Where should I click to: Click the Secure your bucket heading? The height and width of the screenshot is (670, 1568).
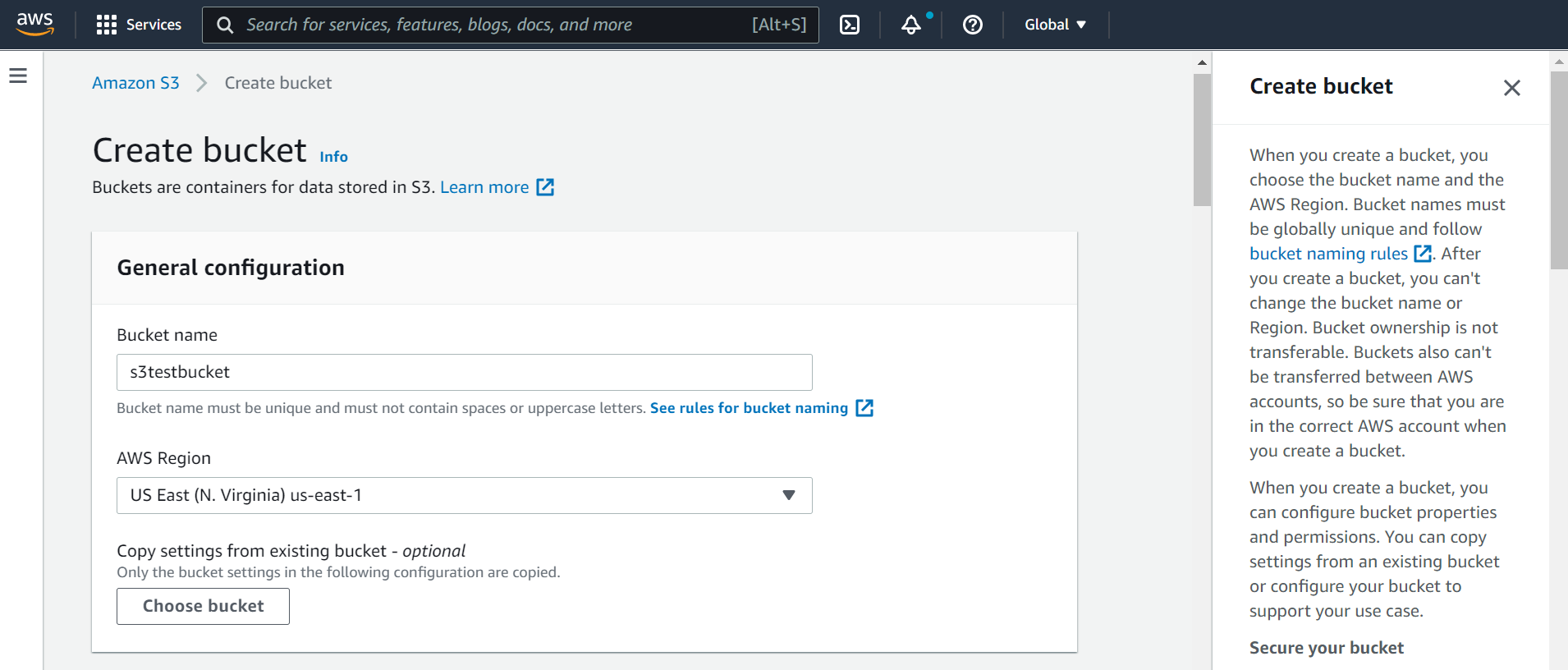pyautogui.click(x=1327, y=648)
